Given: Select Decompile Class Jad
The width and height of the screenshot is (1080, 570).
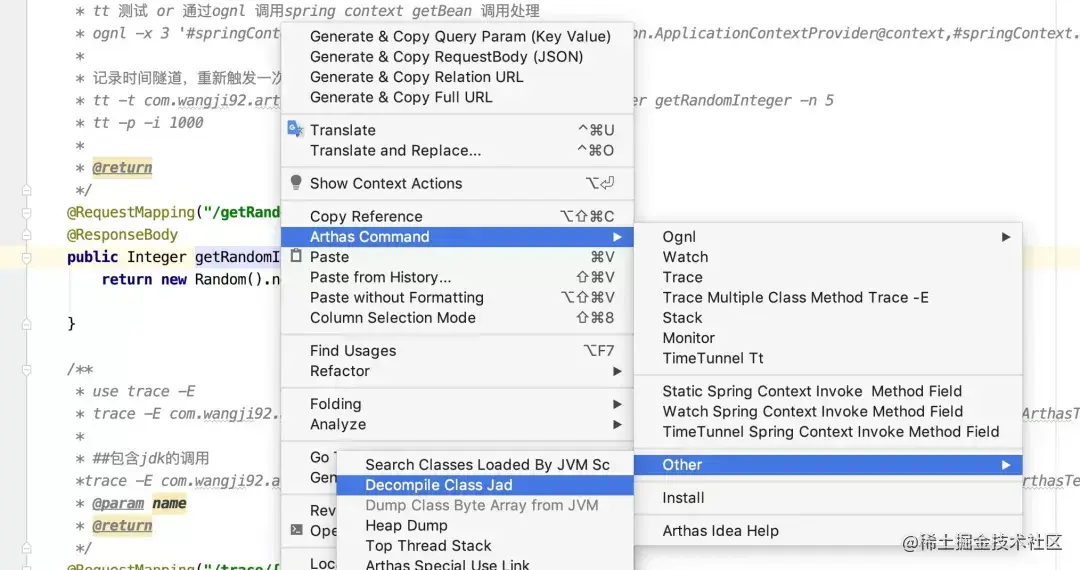Looking at the screenshot, I should [x=485, y=485].
